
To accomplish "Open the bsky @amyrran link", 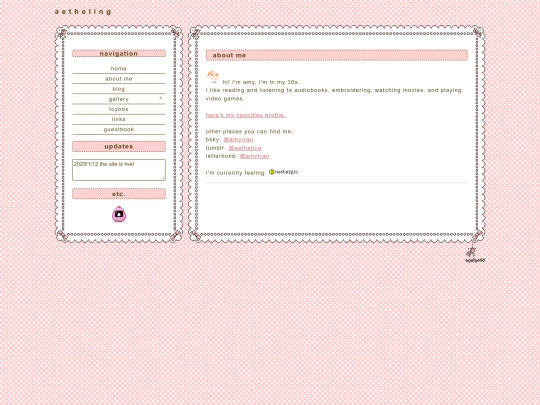I will pos(238,139).
